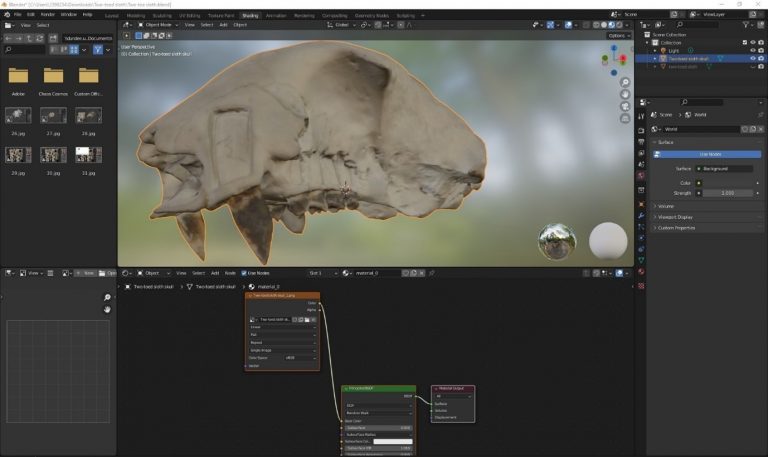The image size is (768, 457).
Task: Click the viewport zoom magnifier icon
Action: (x=623, y=83)
